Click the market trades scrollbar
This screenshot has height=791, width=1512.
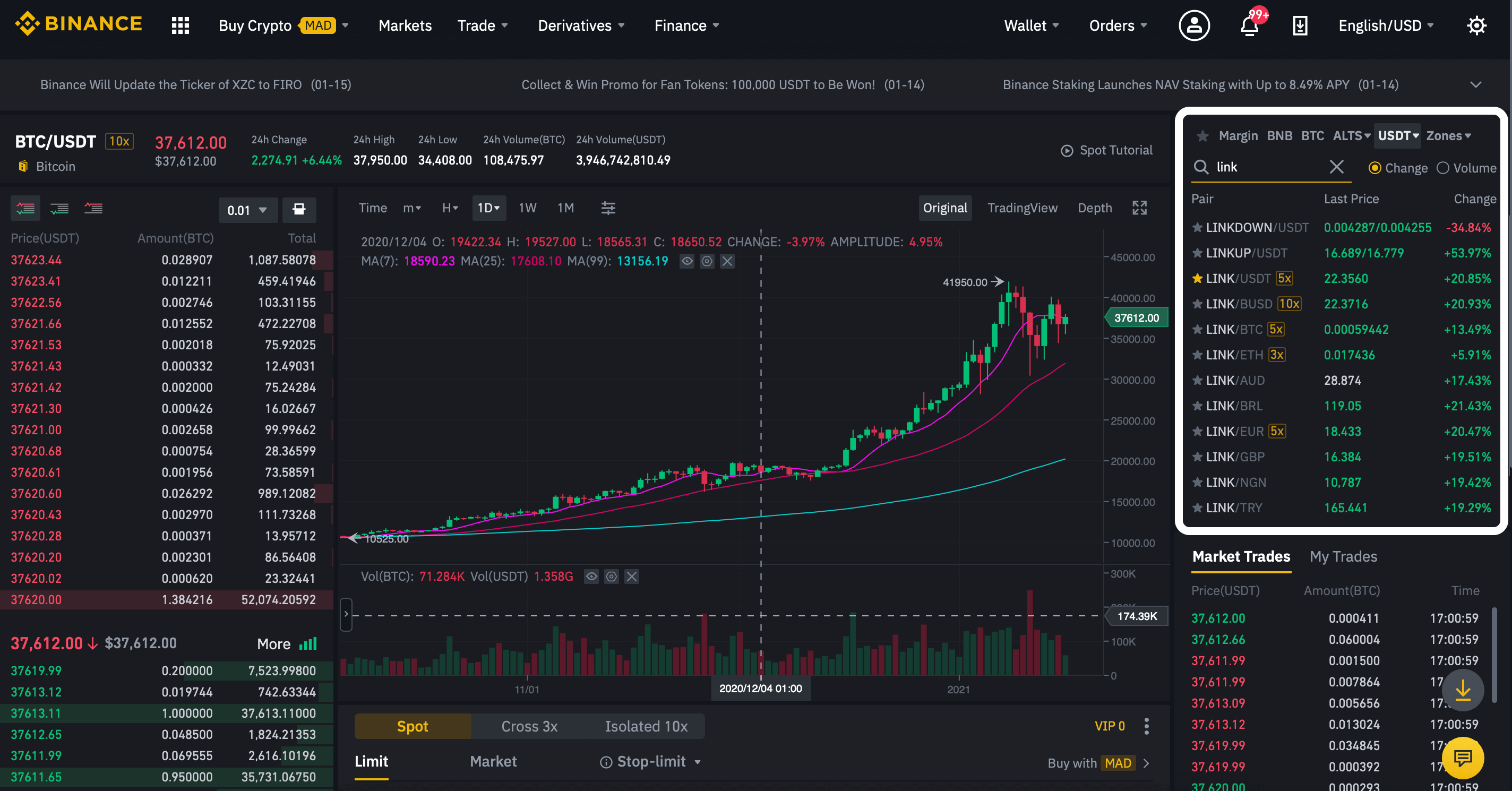click(1493, 654)
